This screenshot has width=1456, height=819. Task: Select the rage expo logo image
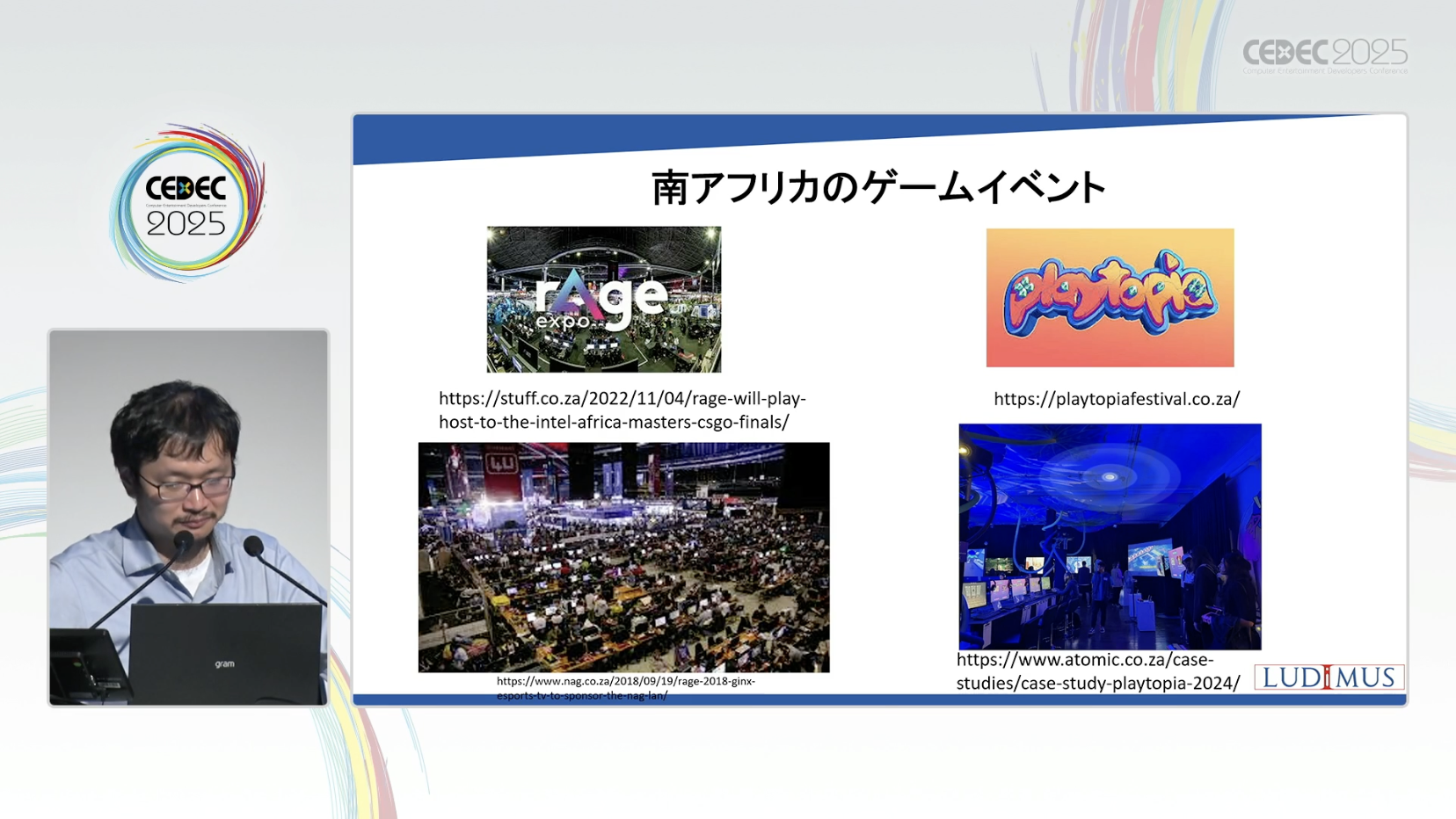click(603, 299)
